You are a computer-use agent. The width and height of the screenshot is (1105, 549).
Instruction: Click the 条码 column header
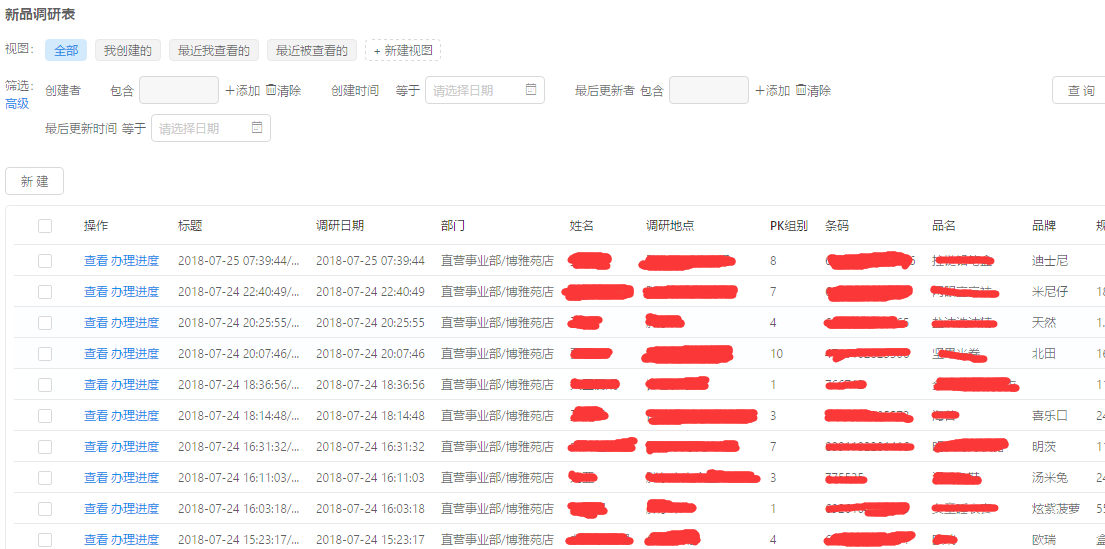[x=837, y=226]
